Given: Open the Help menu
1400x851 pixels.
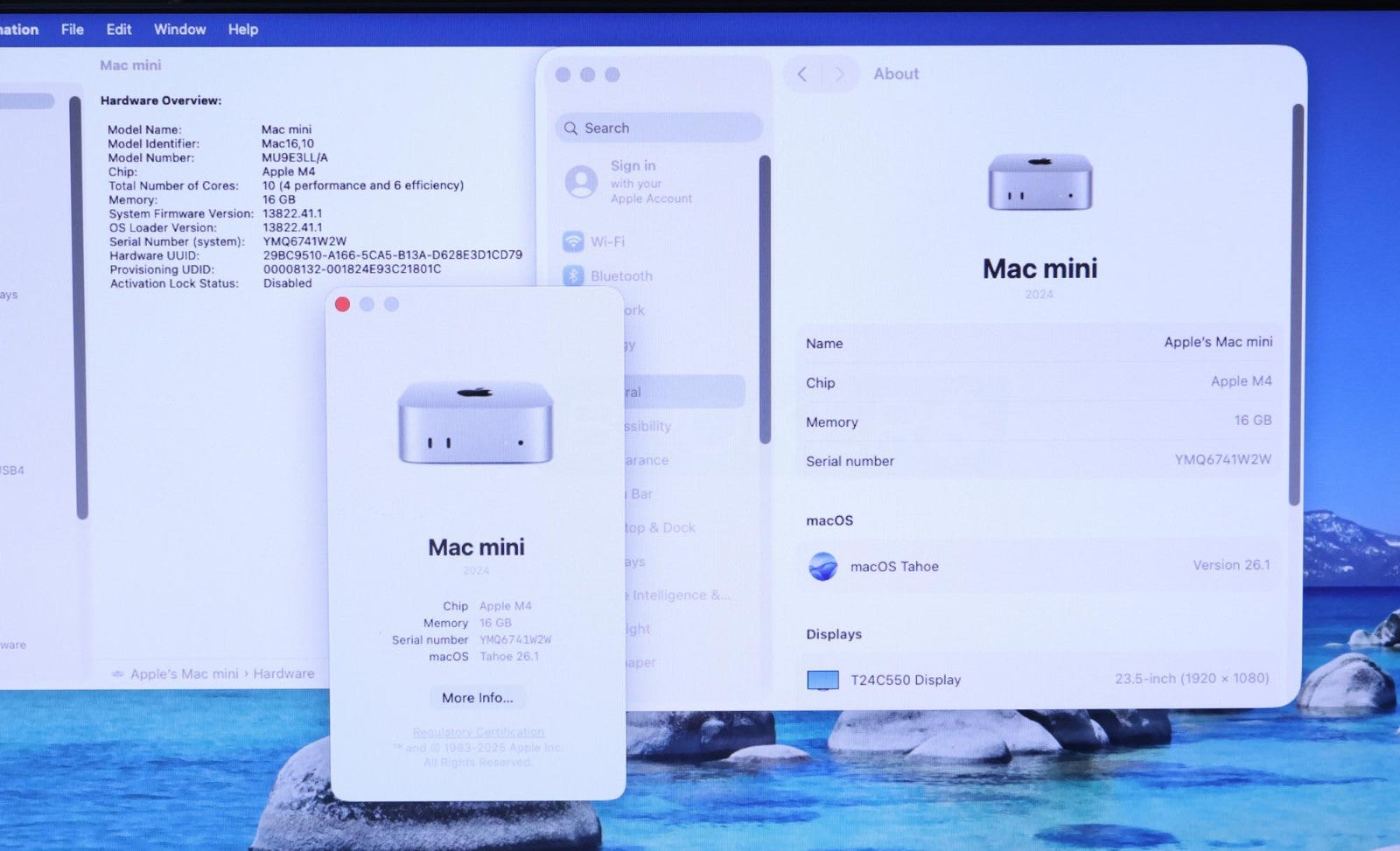Looking at the screenshot, I should point(243,29).
